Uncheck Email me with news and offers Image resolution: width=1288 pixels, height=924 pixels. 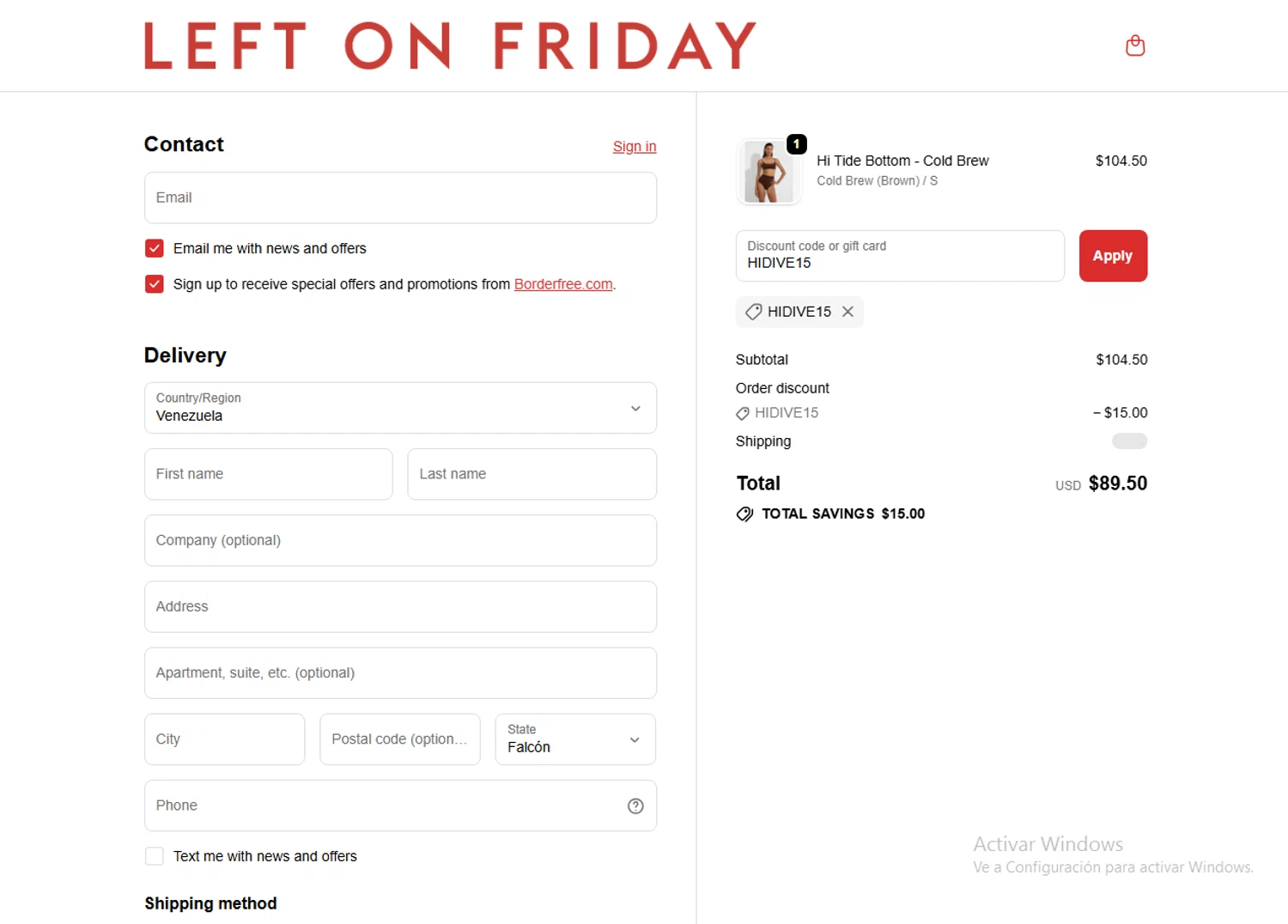pos(155,248)
